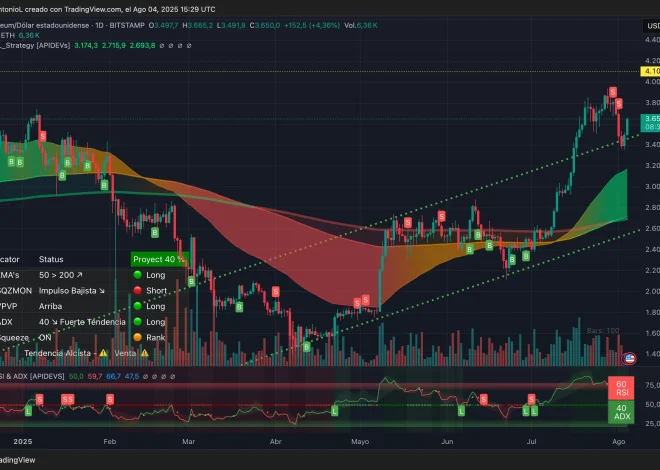Click the strategy value 2.715,9
This screenshot has width=660, height=470.
tap(114, 45)
